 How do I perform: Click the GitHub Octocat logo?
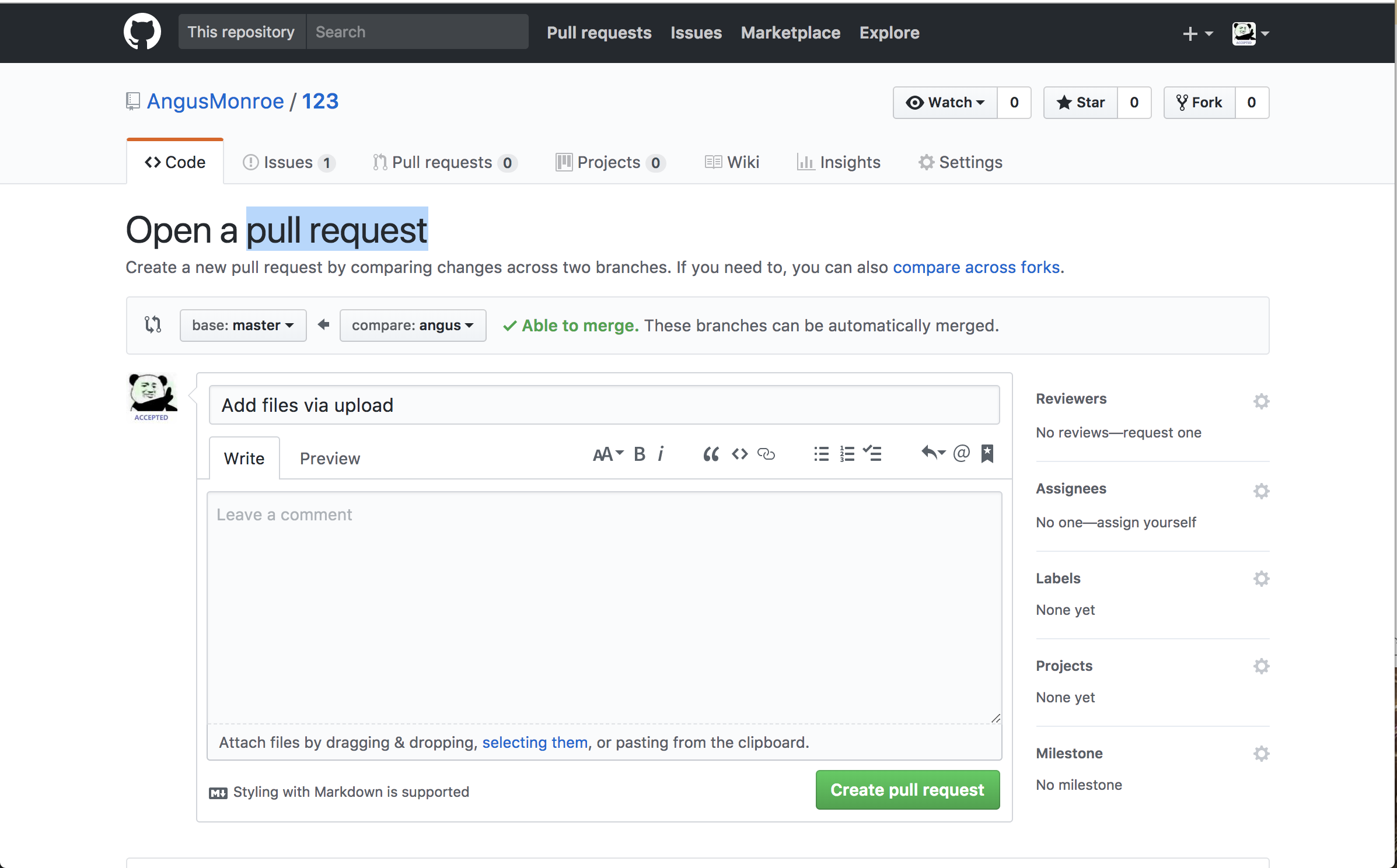tap(142, 32)
